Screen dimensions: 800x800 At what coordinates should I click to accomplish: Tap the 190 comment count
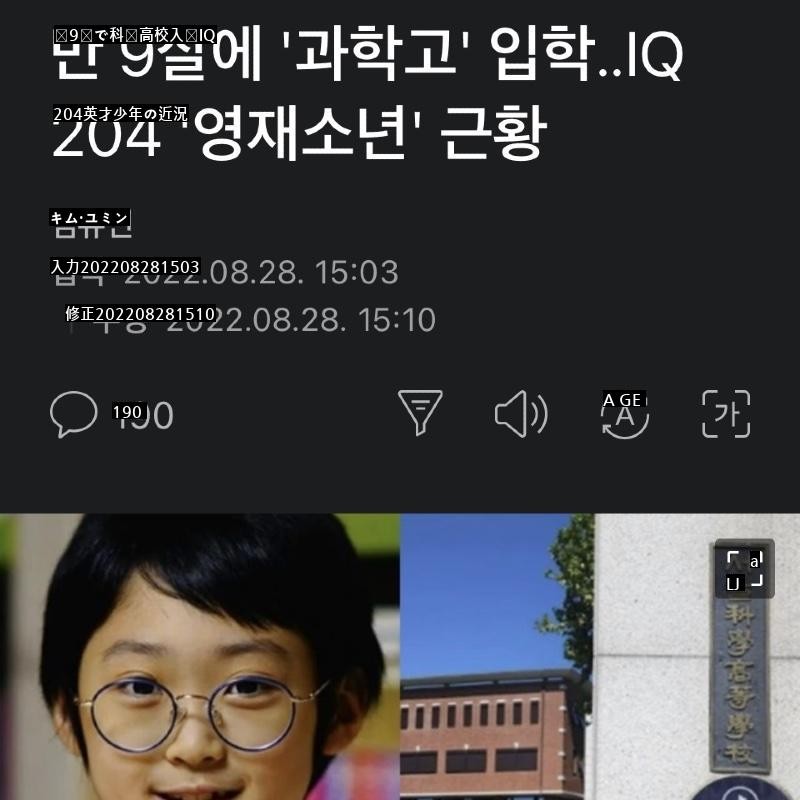tap(143, 414)
